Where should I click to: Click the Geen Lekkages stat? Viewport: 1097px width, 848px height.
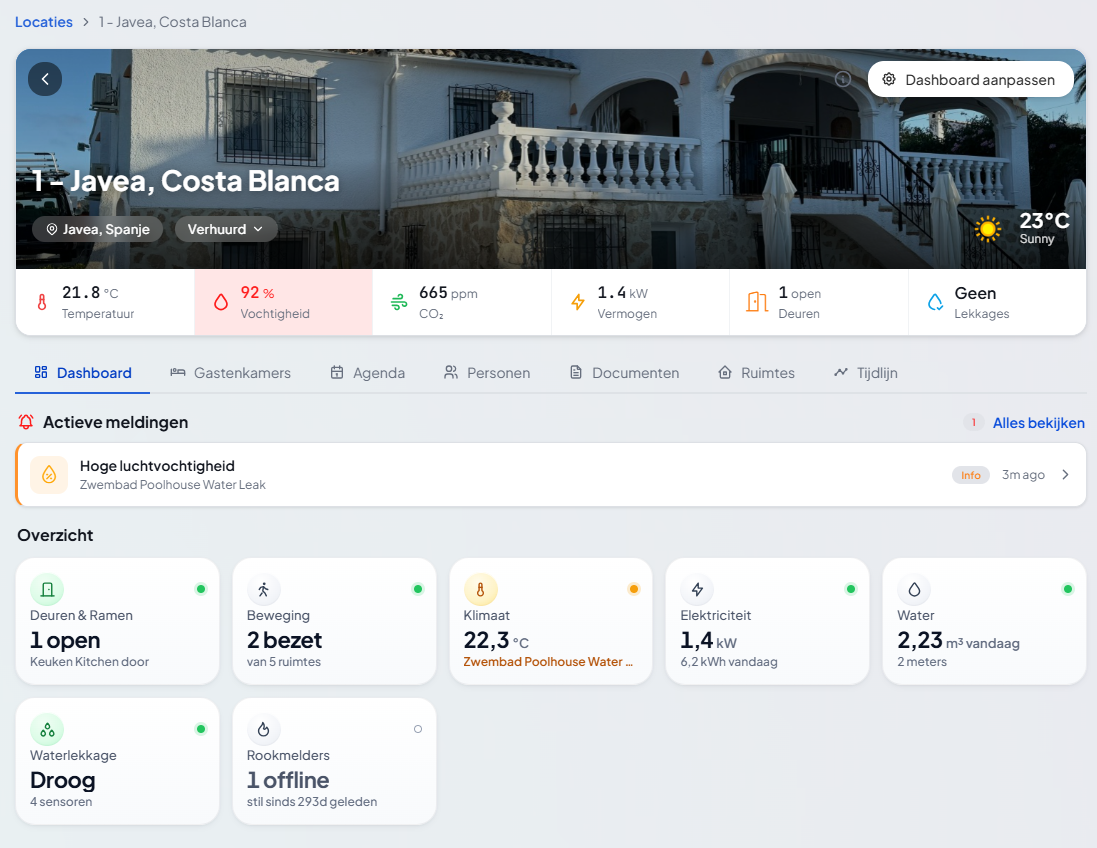tap(997, 302)
